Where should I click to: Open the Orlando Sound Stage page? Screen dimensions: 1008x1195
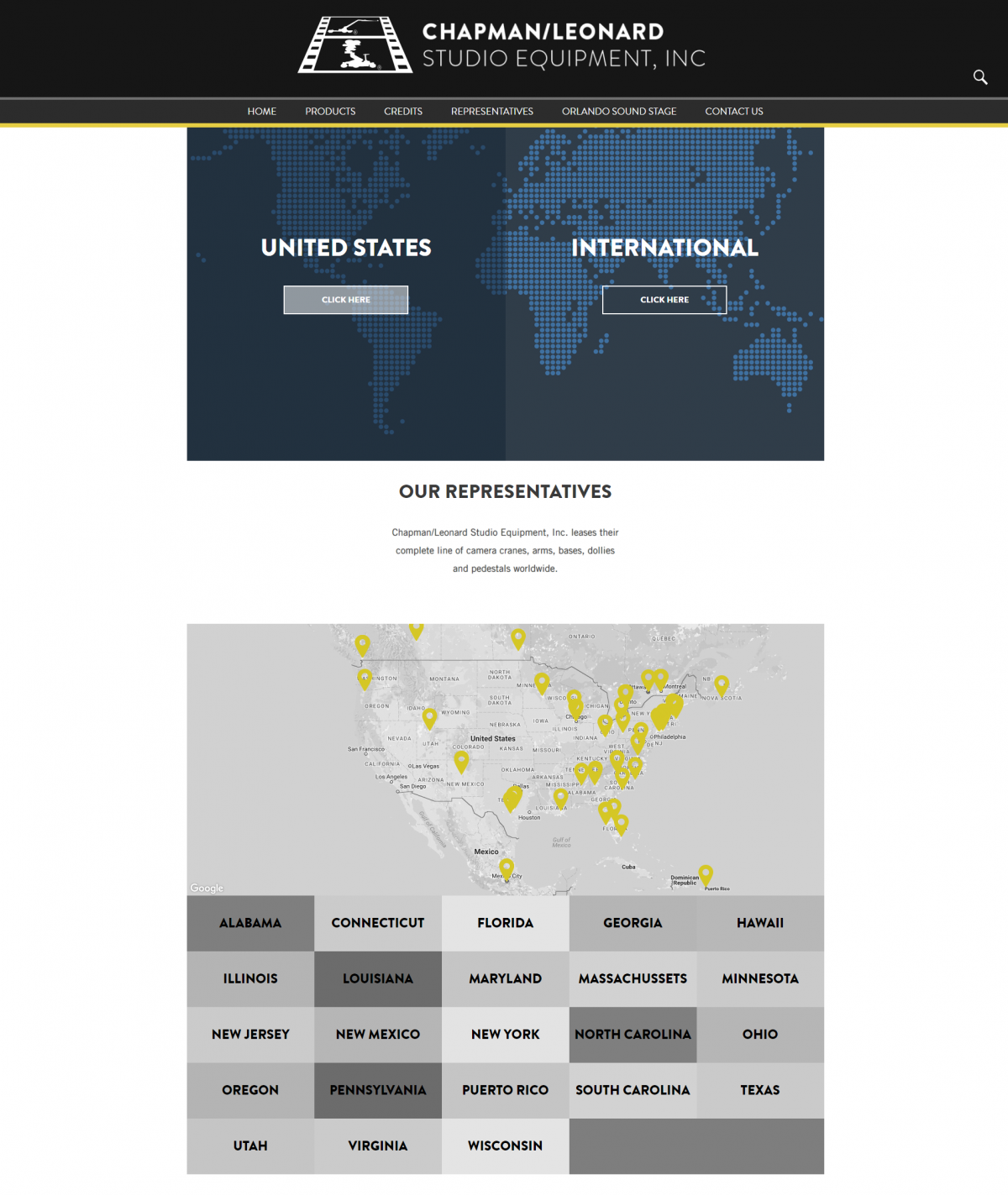619,111
